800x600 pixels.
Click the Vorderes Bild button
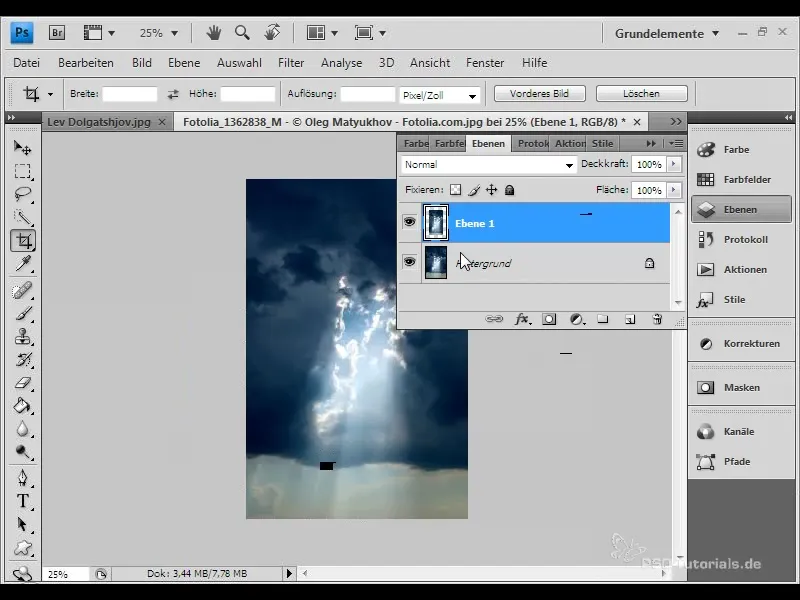pos(539,94)
